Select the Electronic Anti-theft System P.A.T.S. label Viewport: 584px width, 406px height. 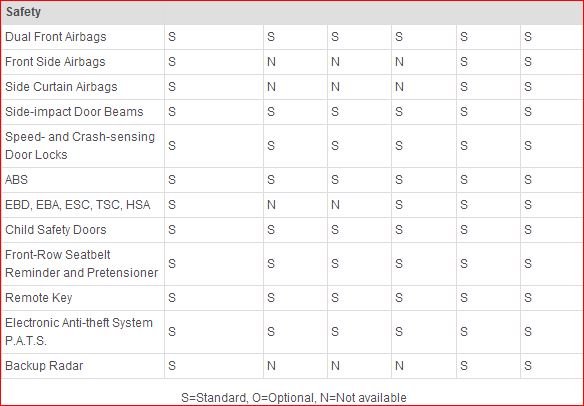[79, 332]
